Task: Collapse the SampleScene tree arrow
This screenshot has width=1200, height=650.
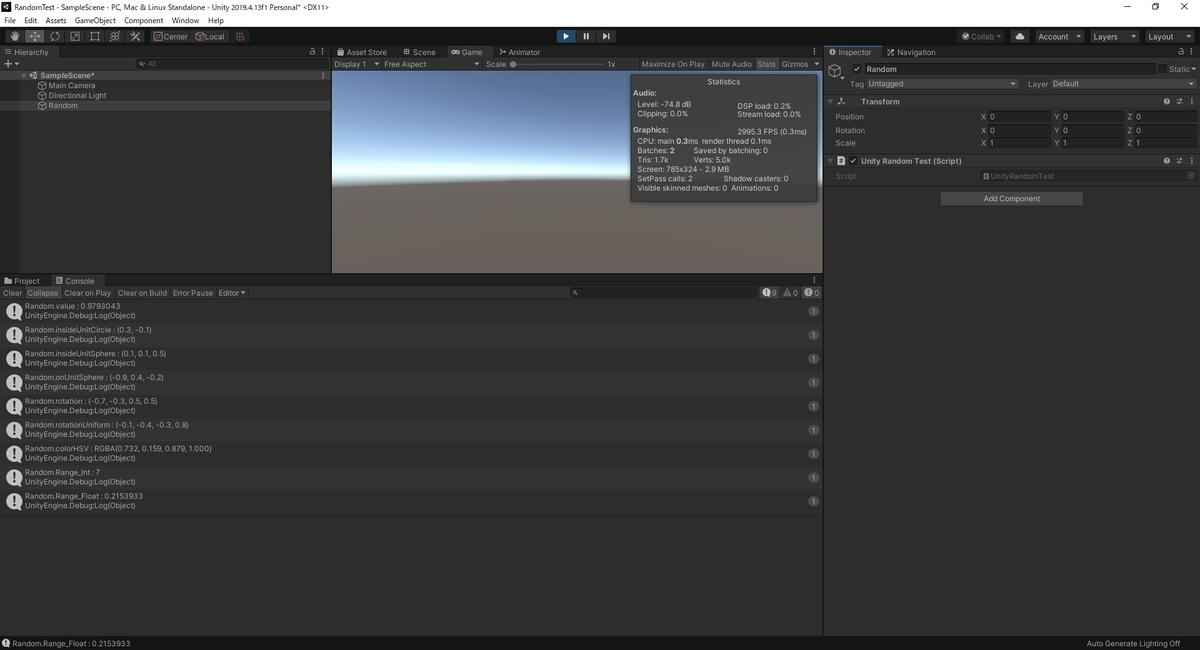Action: [24, 75]
